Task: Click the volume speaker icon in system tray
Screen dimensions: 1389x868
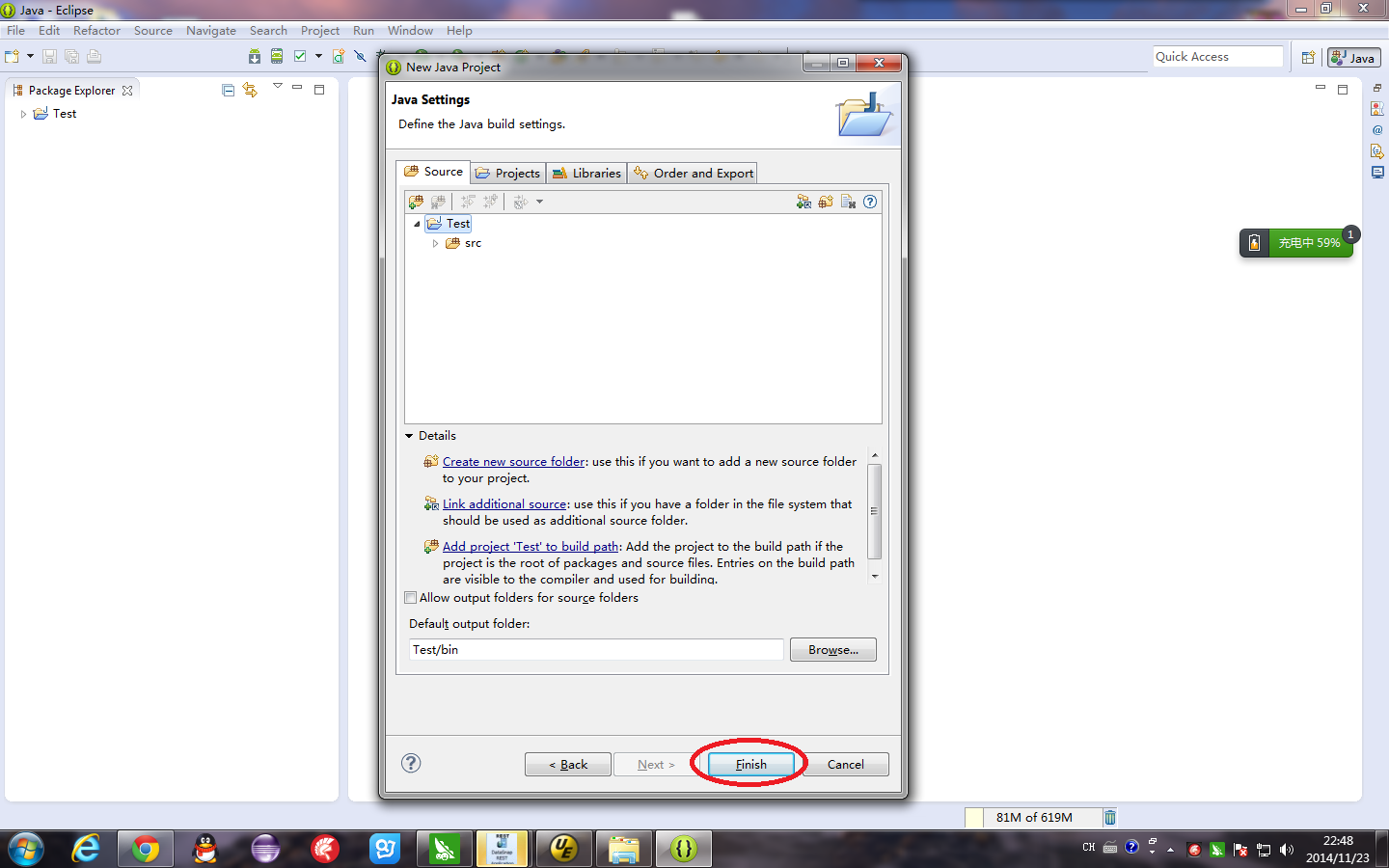Action: [1286, 850]
